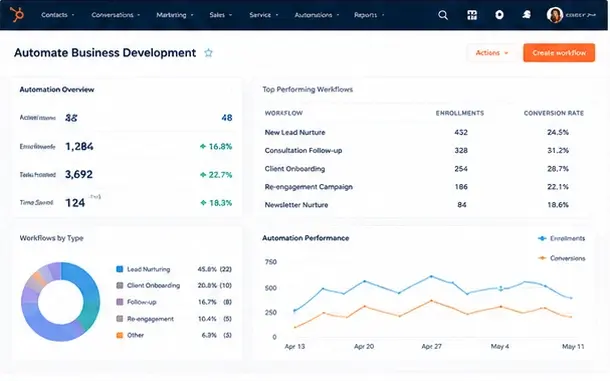Screen dimensions: 610x381
Task: Click the green up arrow beside 18.3%
Action: click(x=203, y=203)
